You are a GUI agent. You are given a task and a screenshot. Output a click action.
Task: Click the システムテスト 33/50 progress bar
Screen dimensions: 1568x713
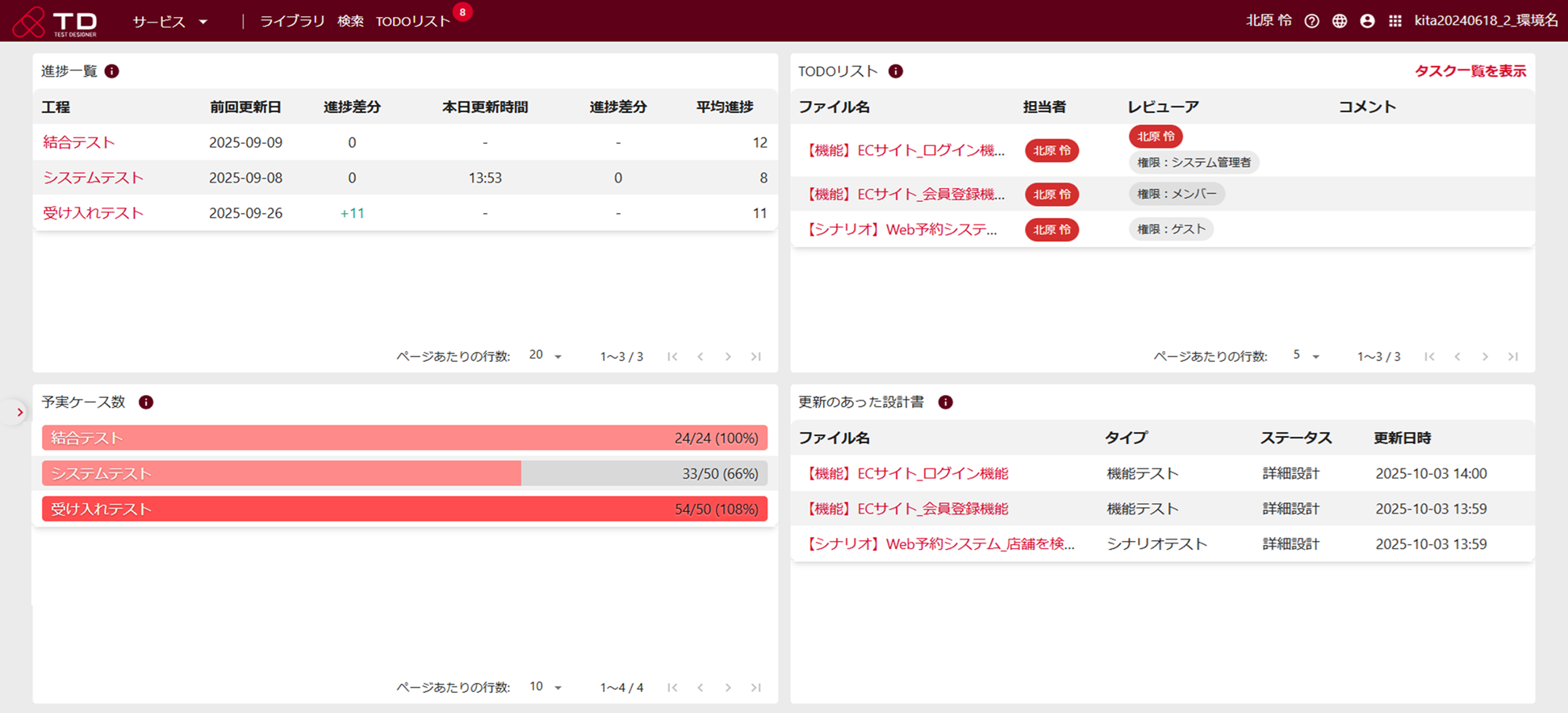tap(404, 473)
